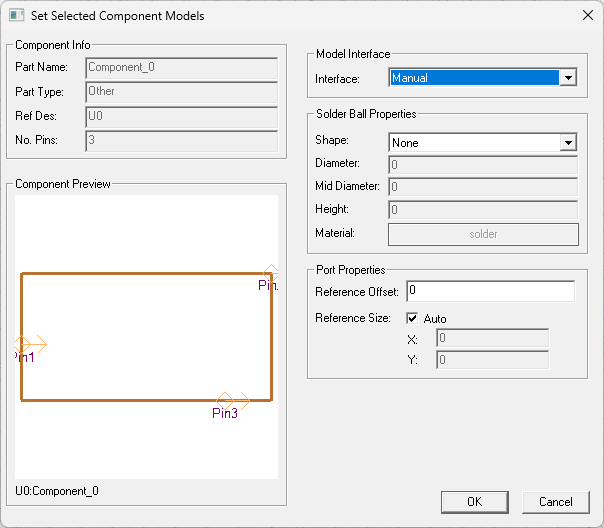
Task: Click the Cancel button
Action: click(555, 502)
